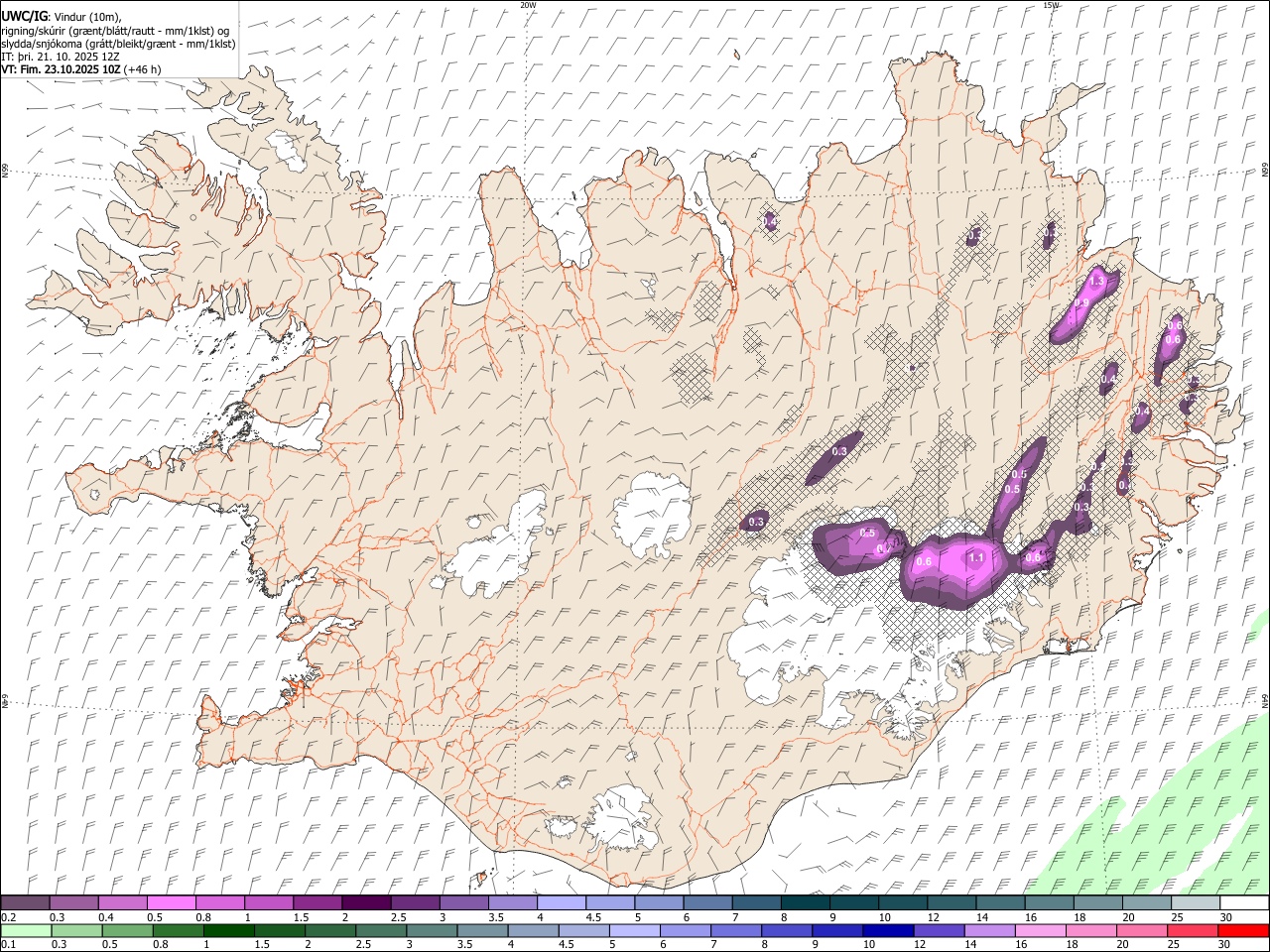The width and height of the screenshot is (1270, 952).
Task: Click the dark teal 8 swatch in upper legend row
Action: click(x=805, y=902)
